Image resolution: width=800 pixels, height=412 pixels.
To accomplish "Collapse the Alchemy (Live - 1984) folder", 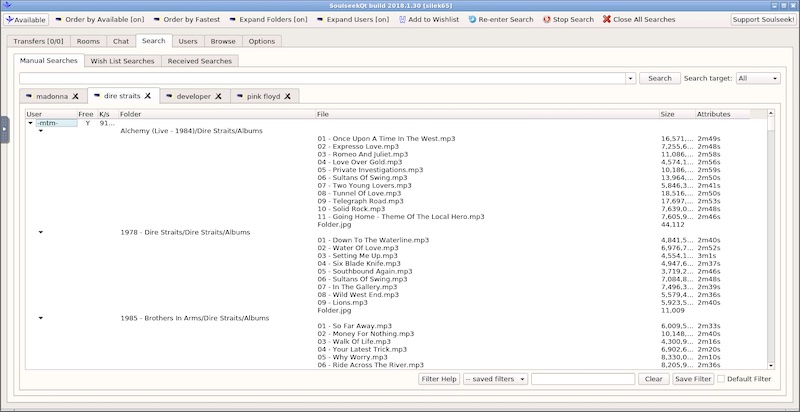I will pos(41,131).
